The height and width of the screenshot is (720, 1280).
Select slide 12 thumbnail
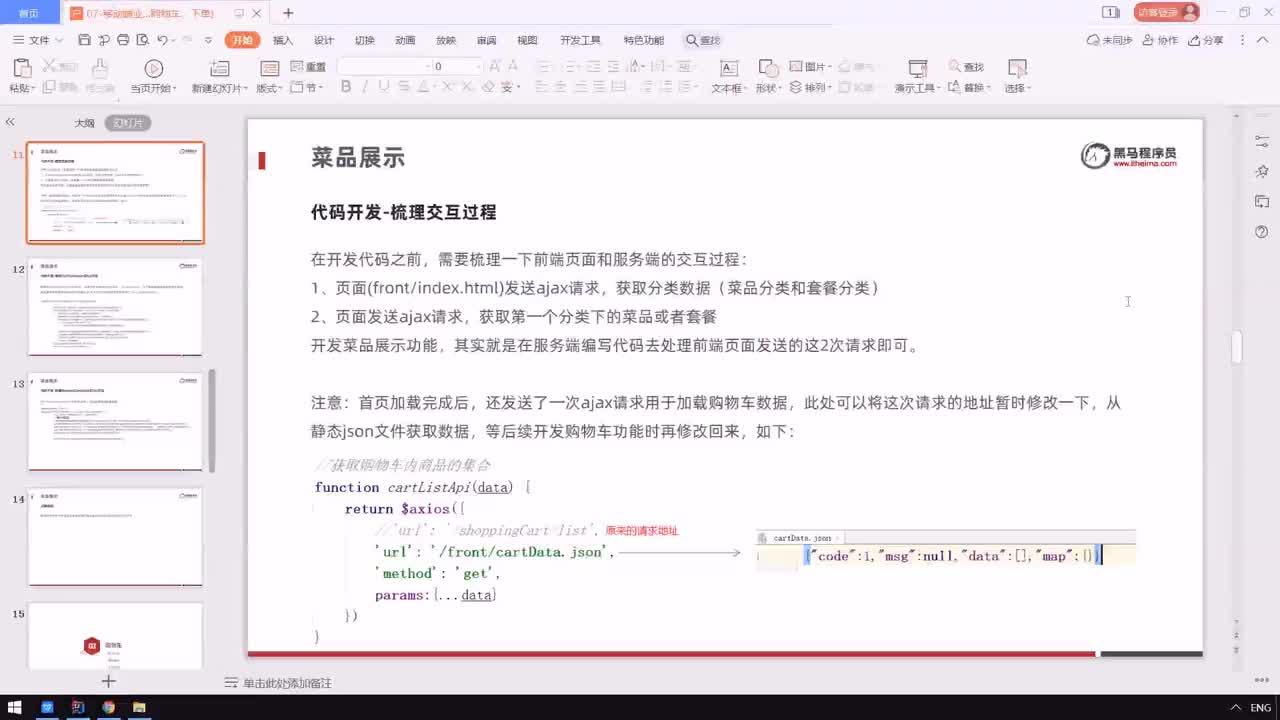(x=115, y=307)
